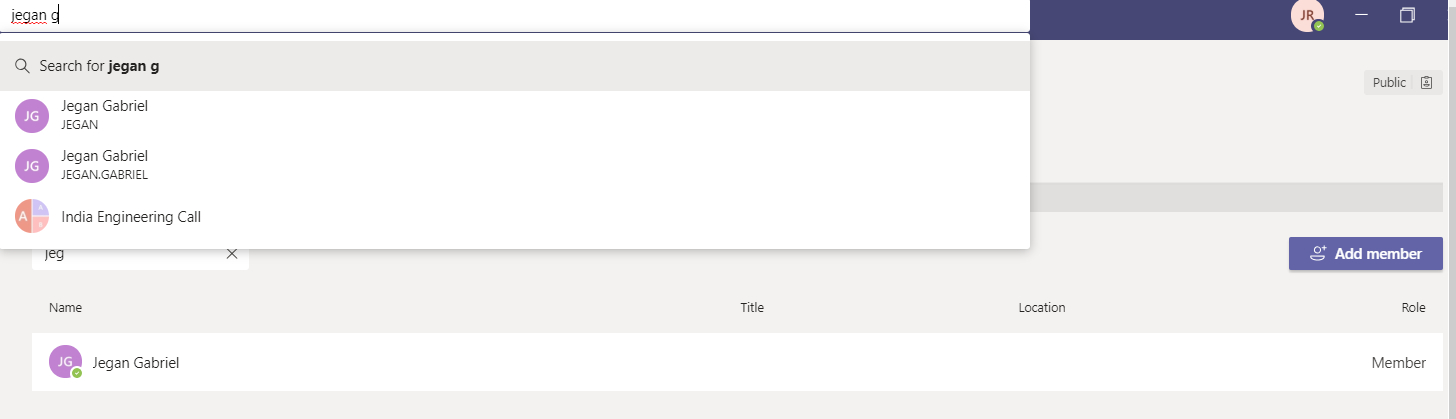
Task: Pick the India Engineering Call suggestion
Action: (x=515, y=216)
